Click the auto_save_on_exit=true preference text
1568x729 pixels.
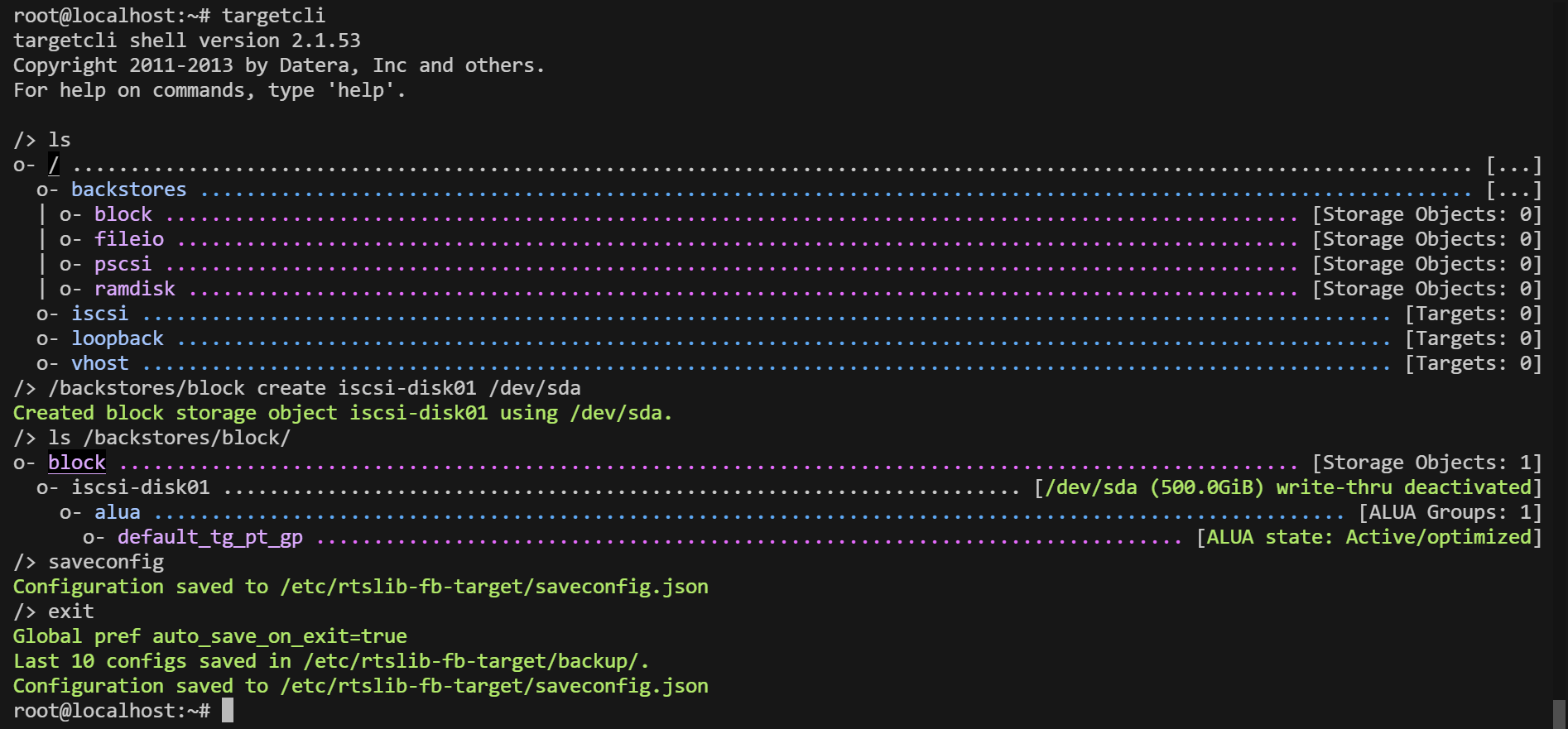pyautogui.click(x=279, y=636)
